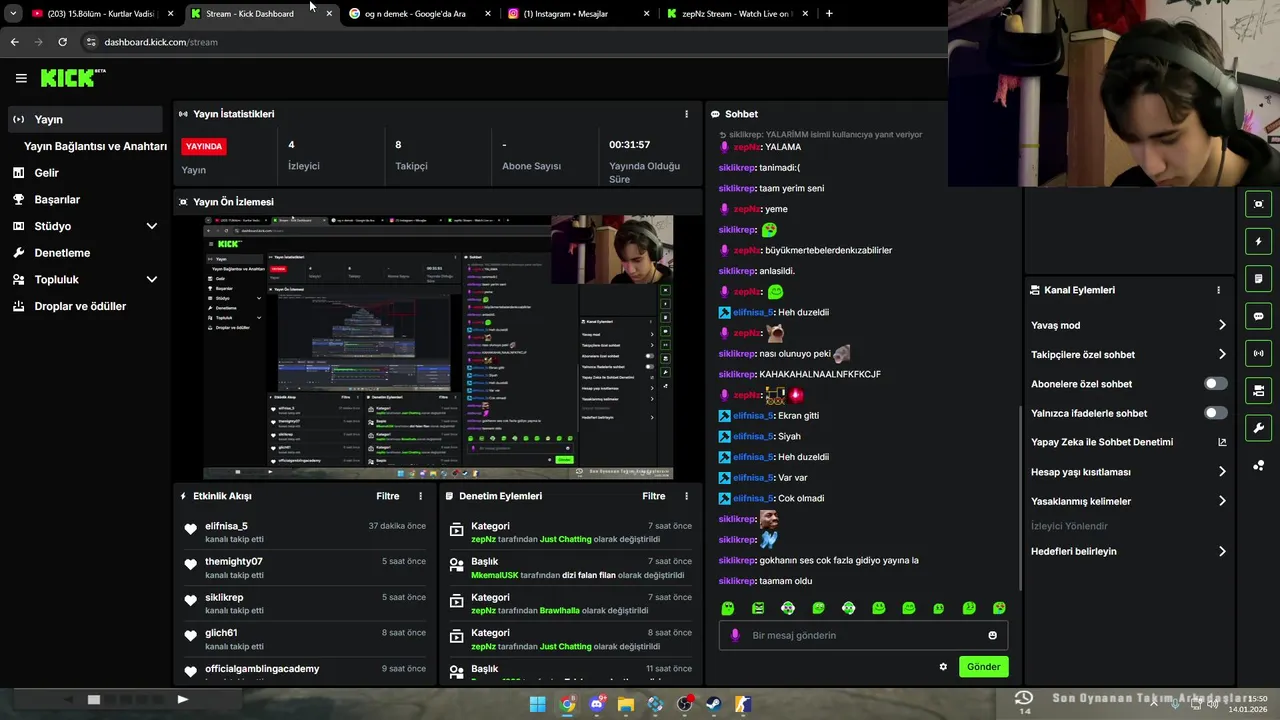Toggle stream stats broadcast icon in right strip

click(1258, 353)
